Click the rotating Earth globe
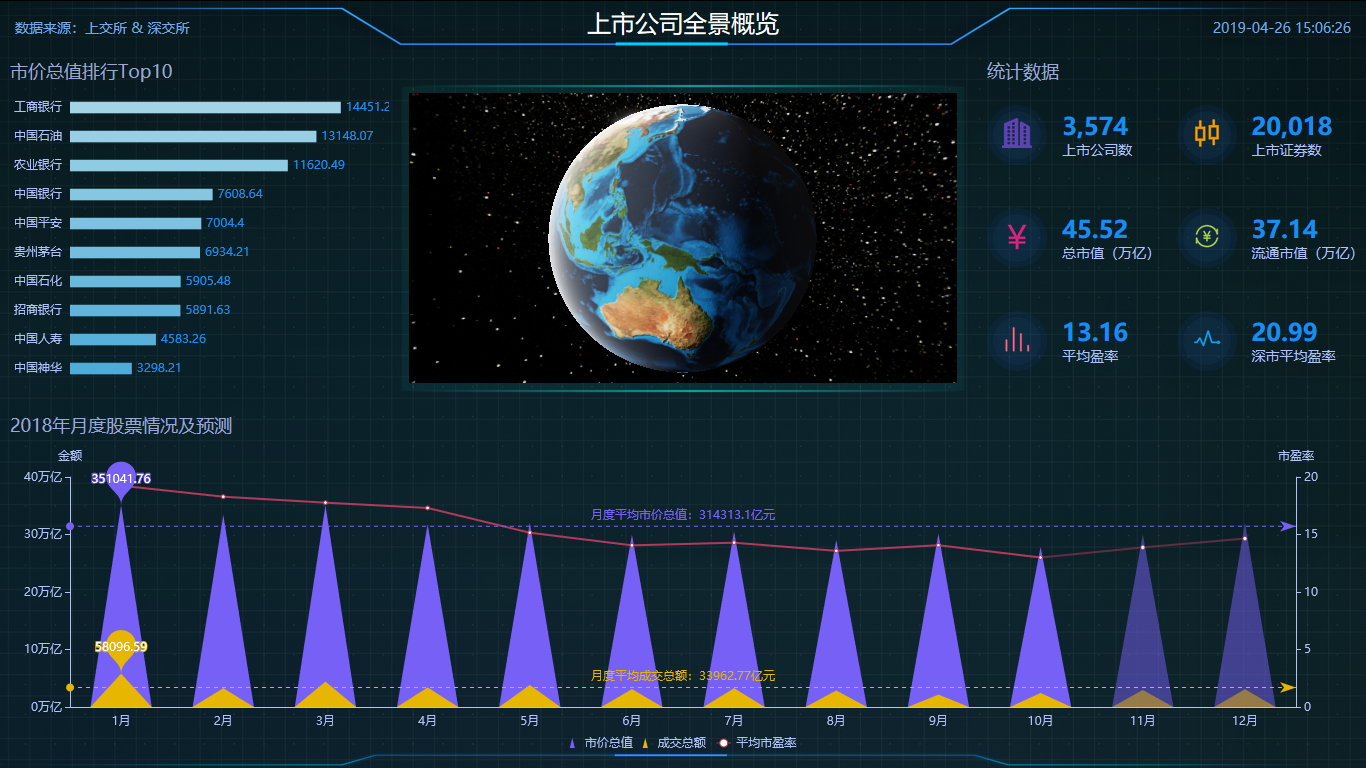Viewport: 1366px width, 768px height. (683, 237)
